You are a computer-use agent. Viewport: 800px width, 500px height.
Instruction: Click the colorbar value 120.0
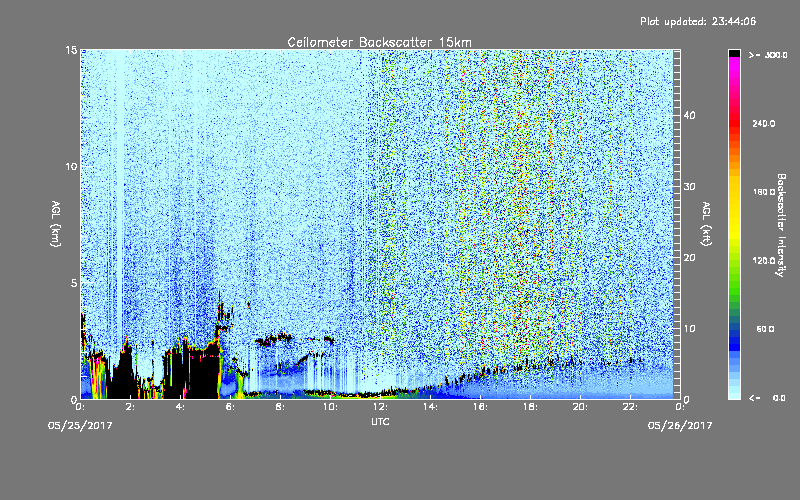click(763, 261)
